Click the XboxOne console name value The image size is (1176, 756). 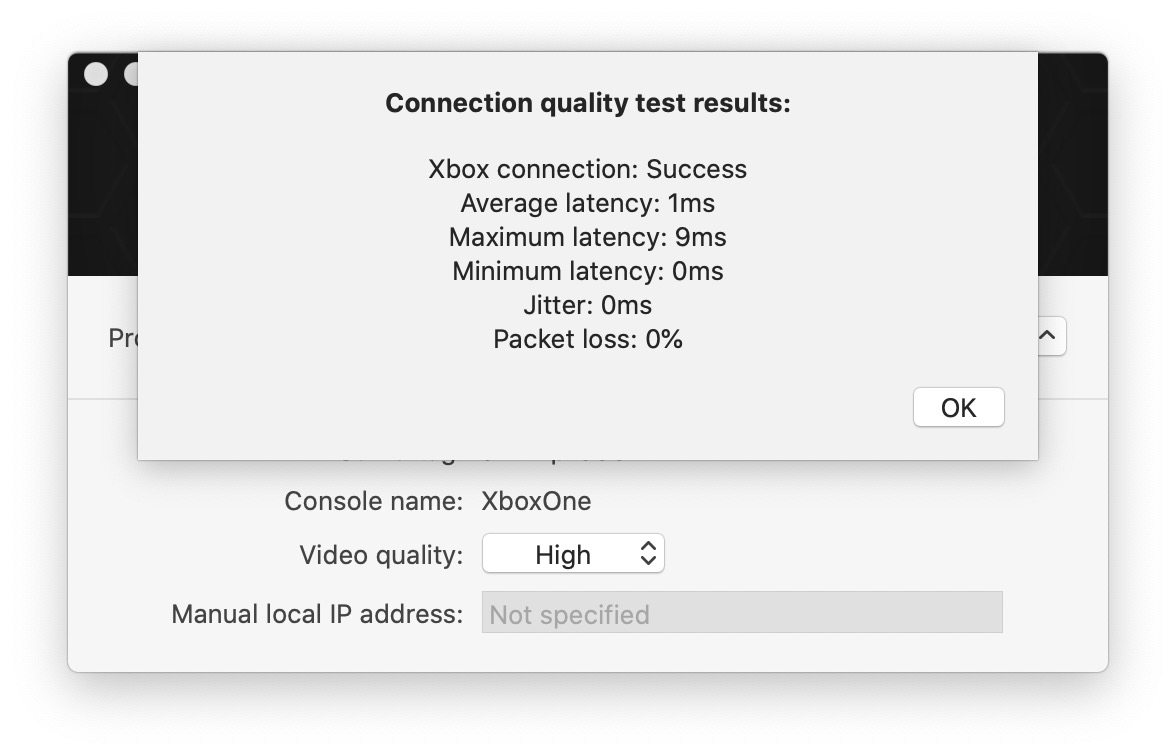(536, 500)
